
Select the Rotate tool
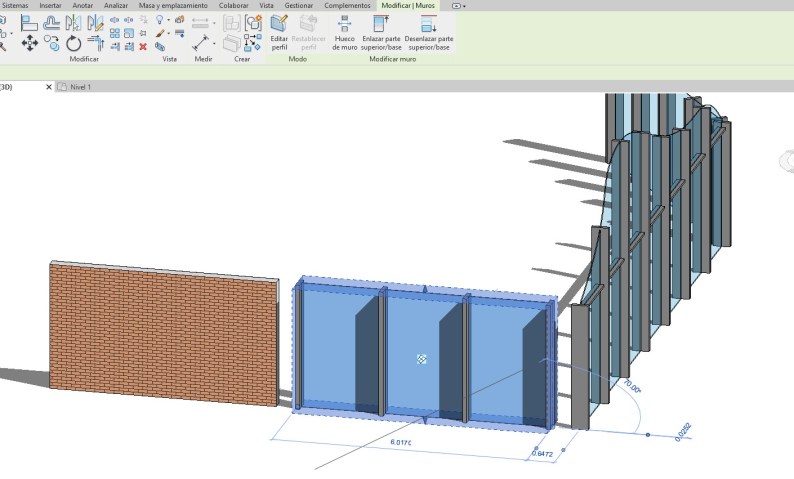pyautogui.click(x=74, y=43)
